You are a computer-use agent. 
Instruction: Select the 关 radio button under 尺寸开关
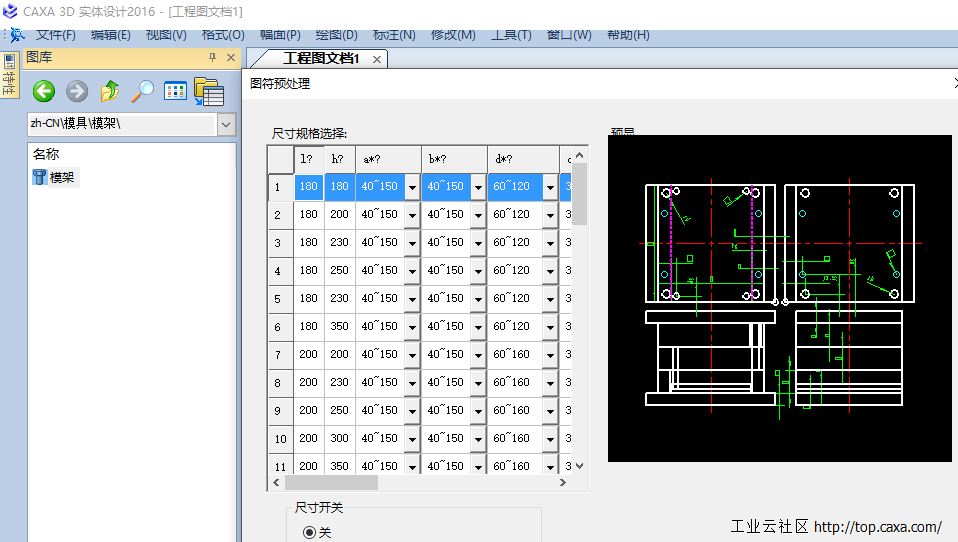tap(309, 532)
